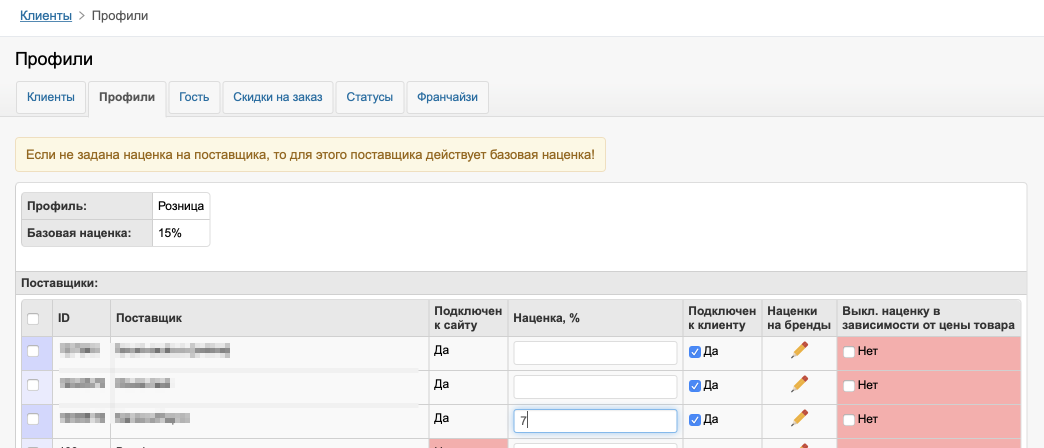
Task: Open the Гость tab
Action: tap(194, 97)
